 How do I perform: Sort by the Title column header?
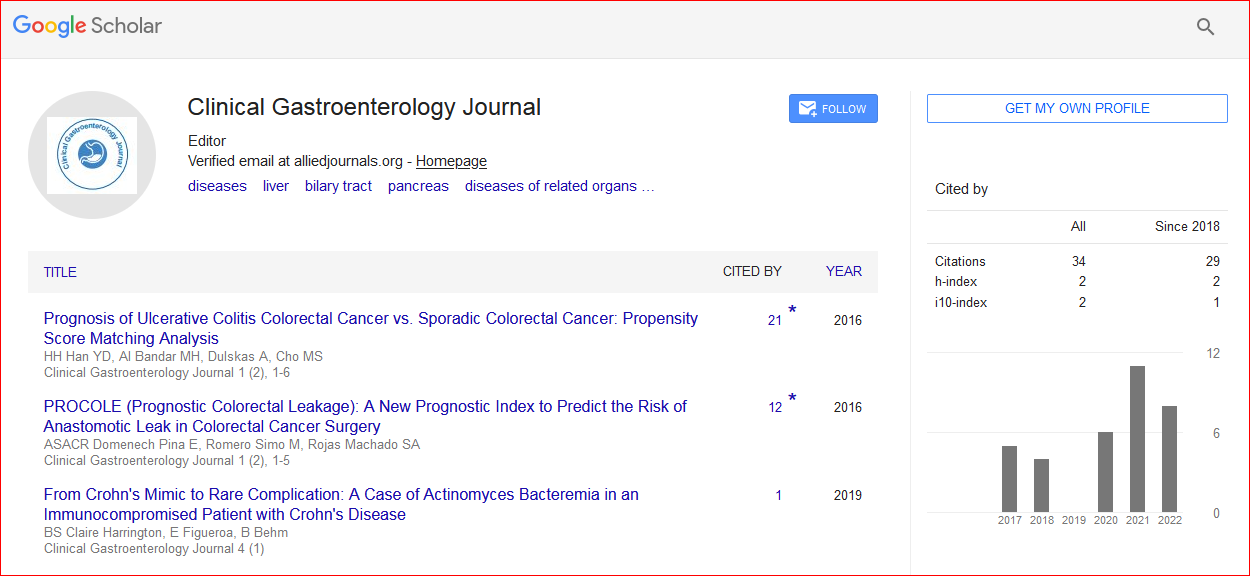pyautogui.click(x=60, y=272)
